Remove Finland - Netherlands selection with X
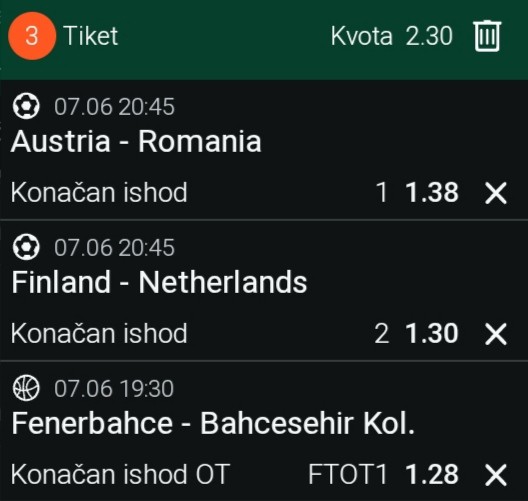The width and height of the screenshot is (528, 501). (496, 334)
